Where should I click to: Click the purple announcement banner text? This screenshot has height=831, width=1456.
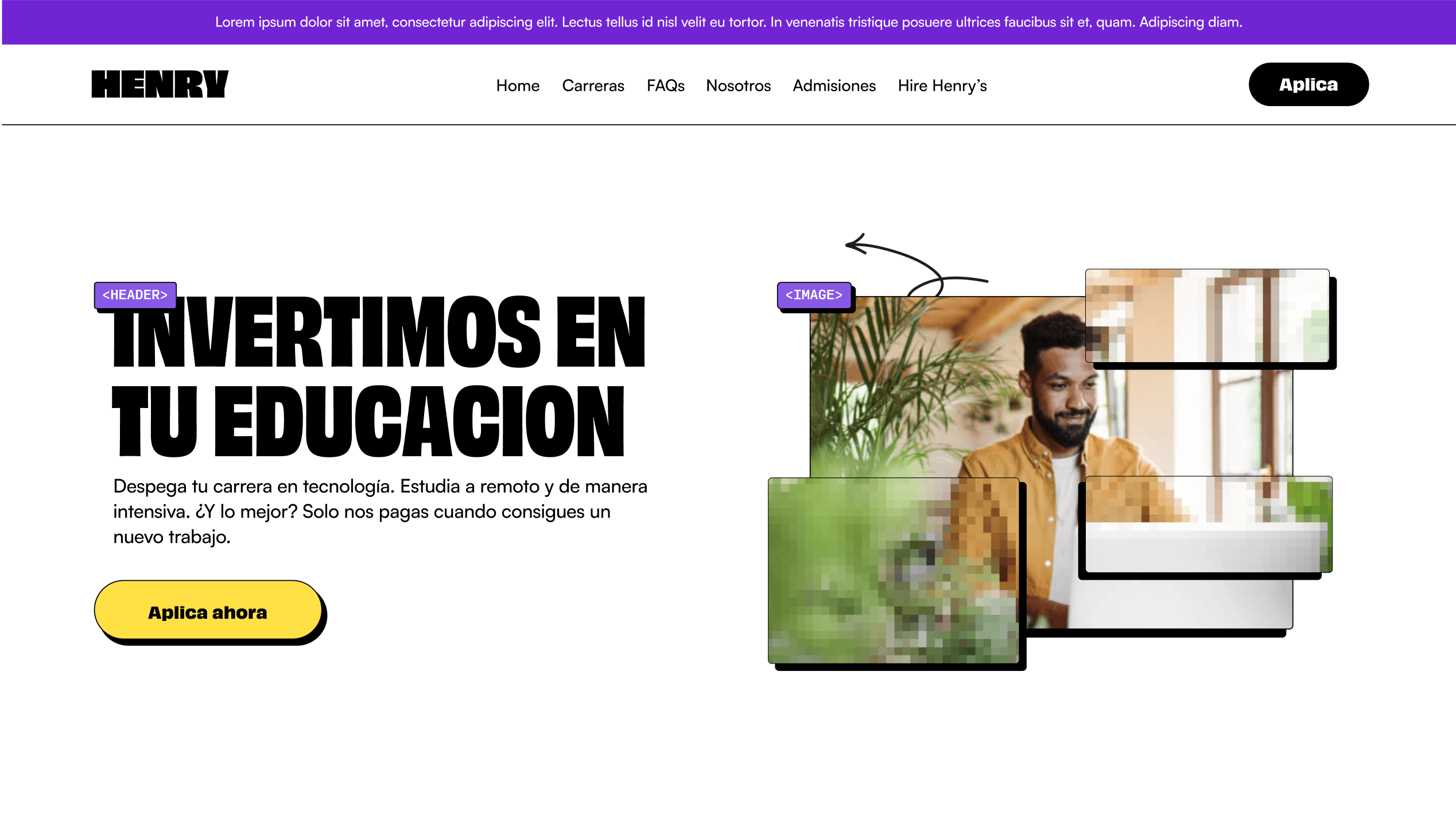pyautogui.click(x=728, y=22)
